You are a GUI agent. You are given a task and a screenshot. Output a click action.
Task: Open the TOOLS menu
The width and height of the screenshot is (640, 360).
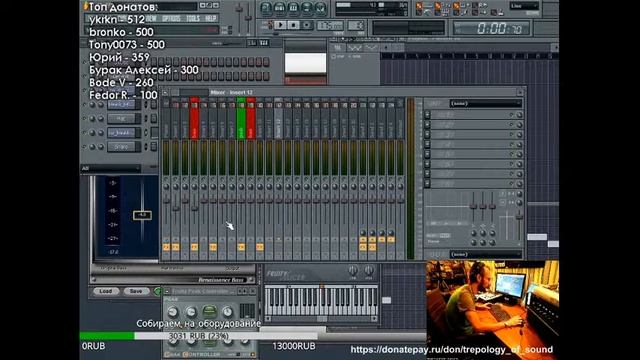coord(193,19)
